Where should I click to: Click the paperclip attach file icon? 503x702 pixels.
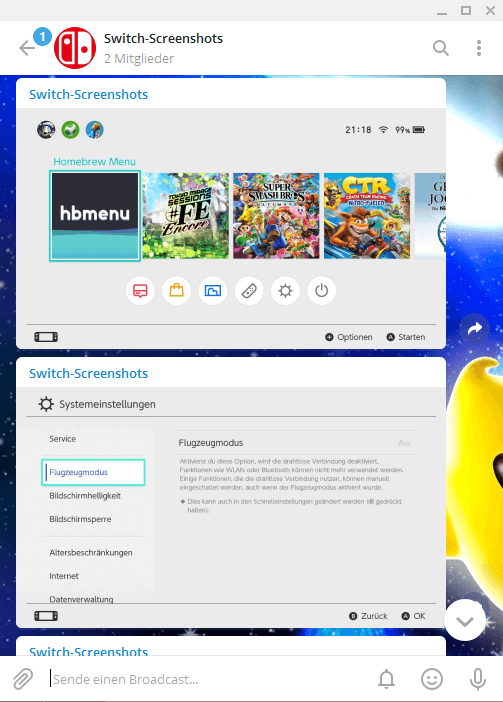coord(23,679)
